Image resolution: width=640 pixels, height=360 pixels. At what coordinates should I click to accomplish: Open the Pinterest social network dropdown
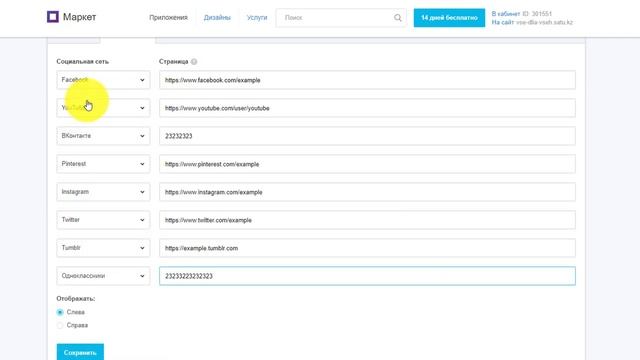coord(103,164)
